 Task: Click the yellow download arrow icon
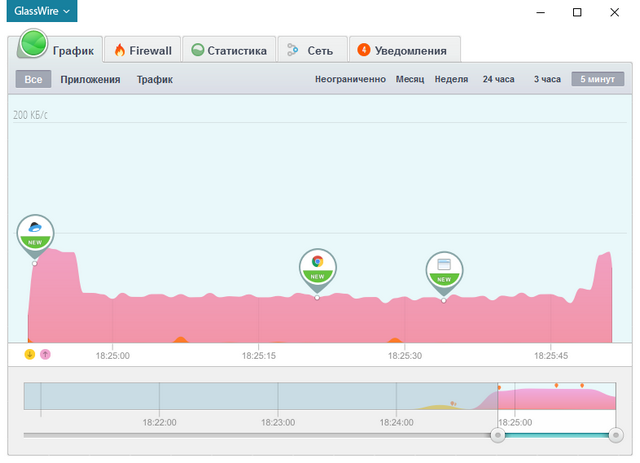pyautogui.click(x=29, y=353)
